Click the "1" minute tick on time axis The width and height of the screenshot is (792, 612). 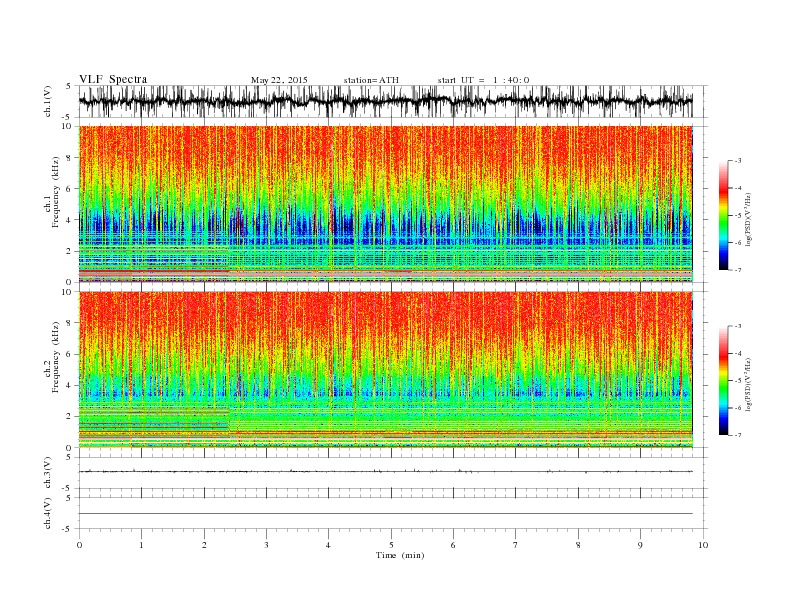point(142,545)
